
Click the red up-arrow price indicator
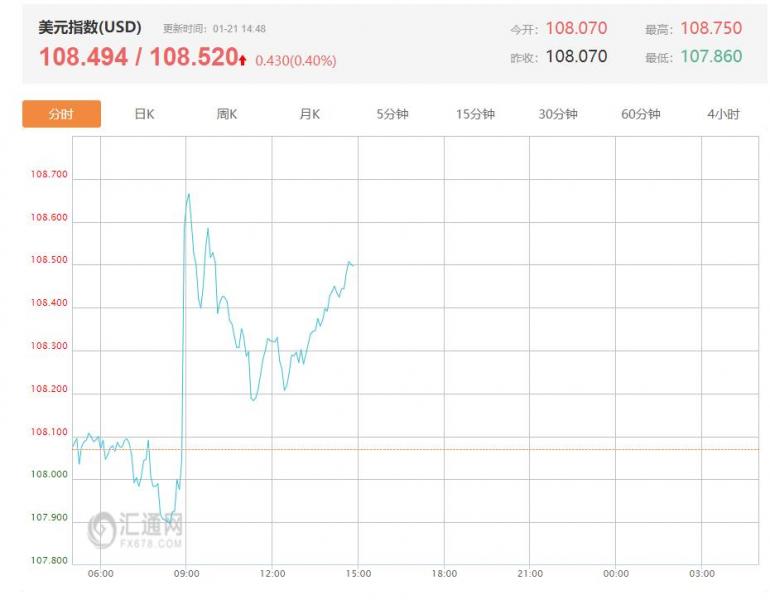coord(243,60)
